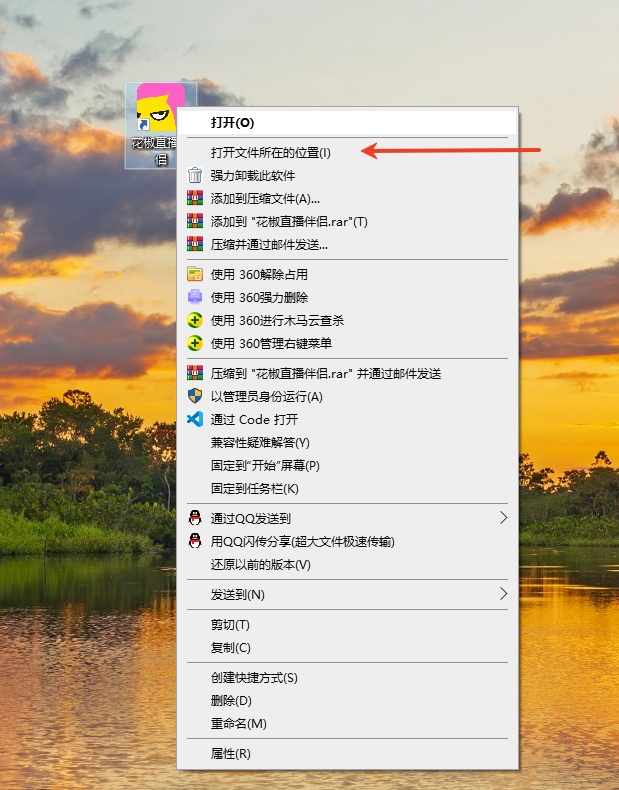
Task: Select 压缩并通过邮件发送... entry
Action: click(x=347, y=245)
